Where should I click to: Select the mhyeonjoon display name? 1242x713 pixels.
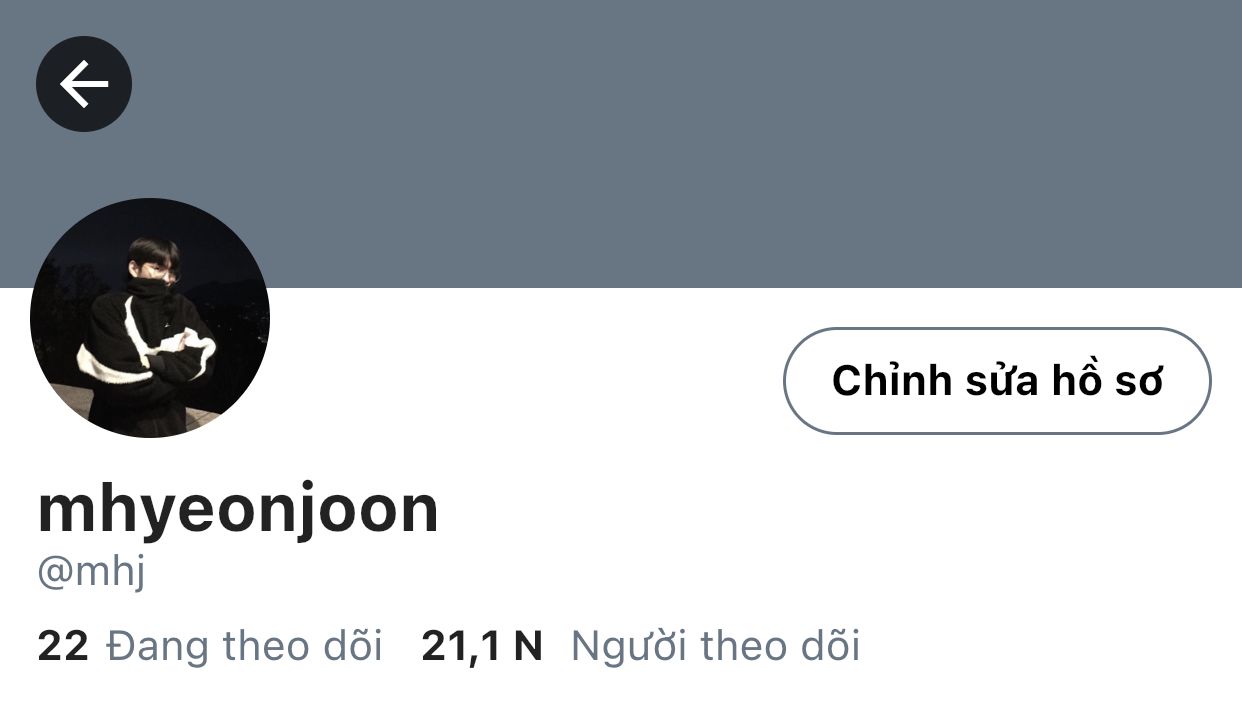click(238, 510)
